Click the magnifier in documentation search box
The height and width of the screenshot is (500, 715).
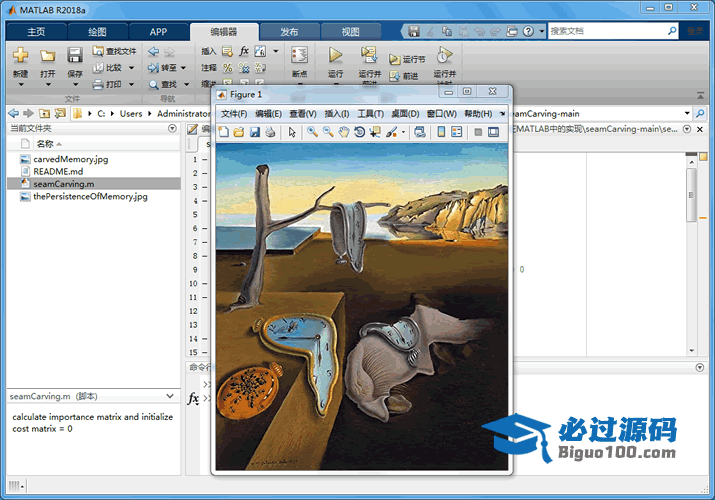672,31
